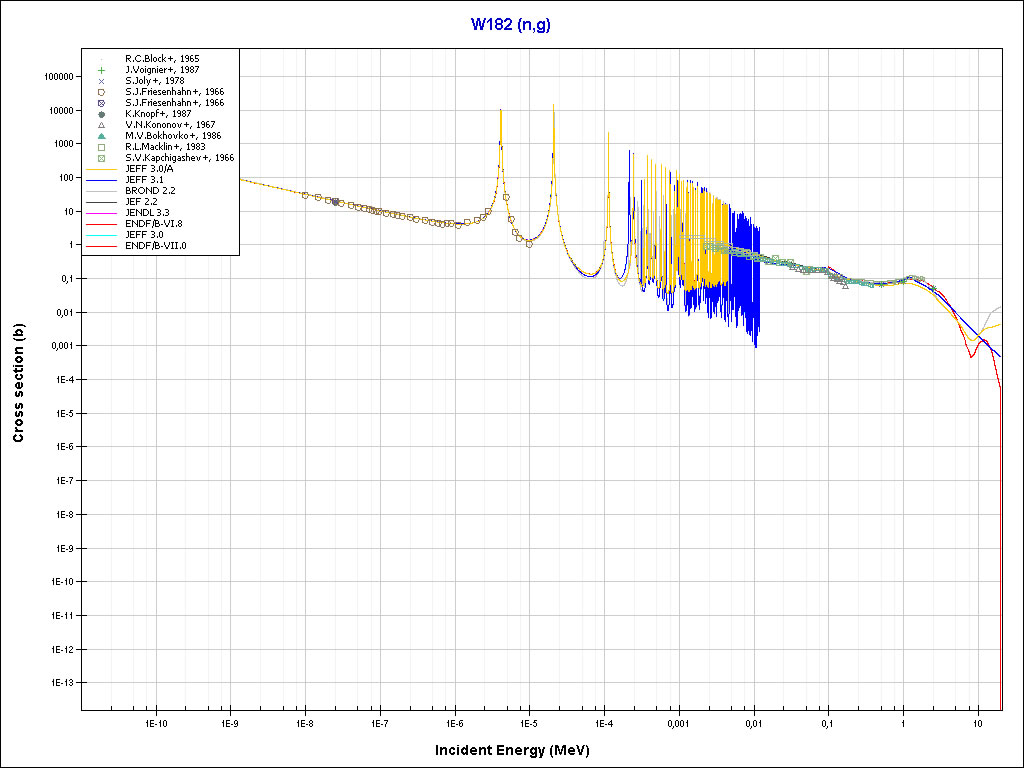Viewport: 1024px width, 768px height.
Task: Click the W182 (n,g) chart title
Action: pyautogui.click(x=511, y=24)
